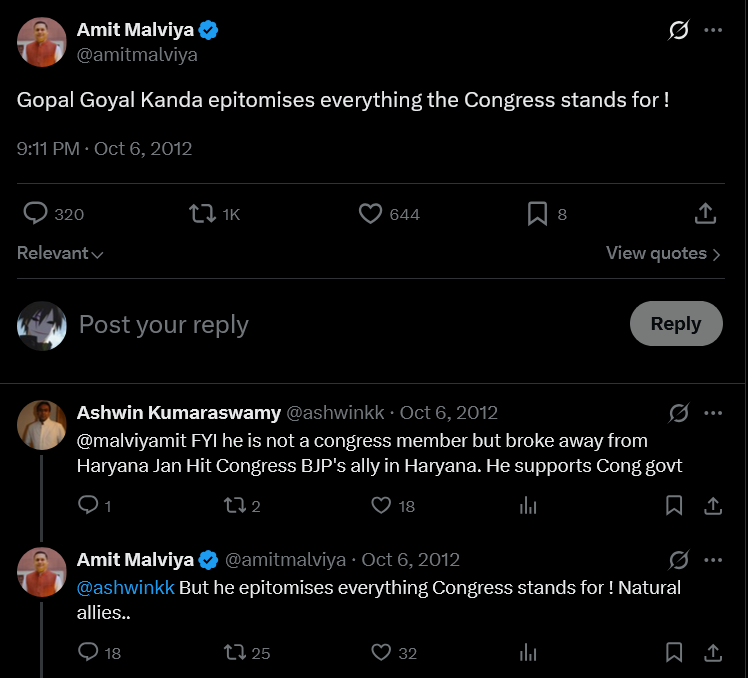Image resolution: width=748 pixels, height=678 pixels.
Task: Share the main post via share icon
Action: click(705, 213)
